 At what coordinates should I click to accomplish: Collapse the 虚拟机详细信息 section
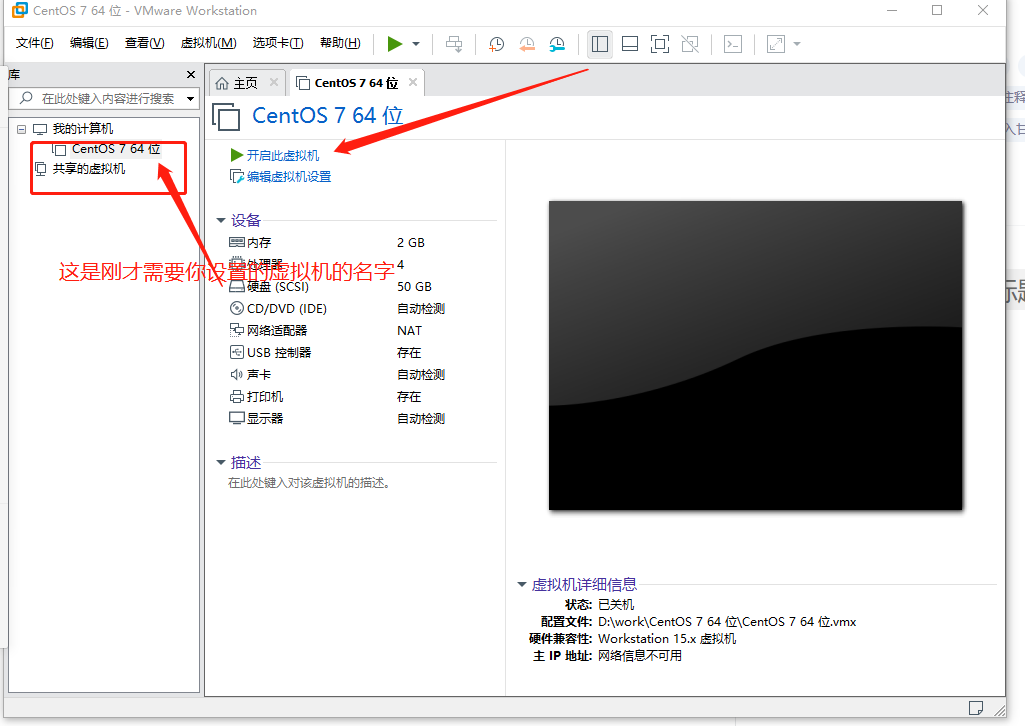pos(522,585)
